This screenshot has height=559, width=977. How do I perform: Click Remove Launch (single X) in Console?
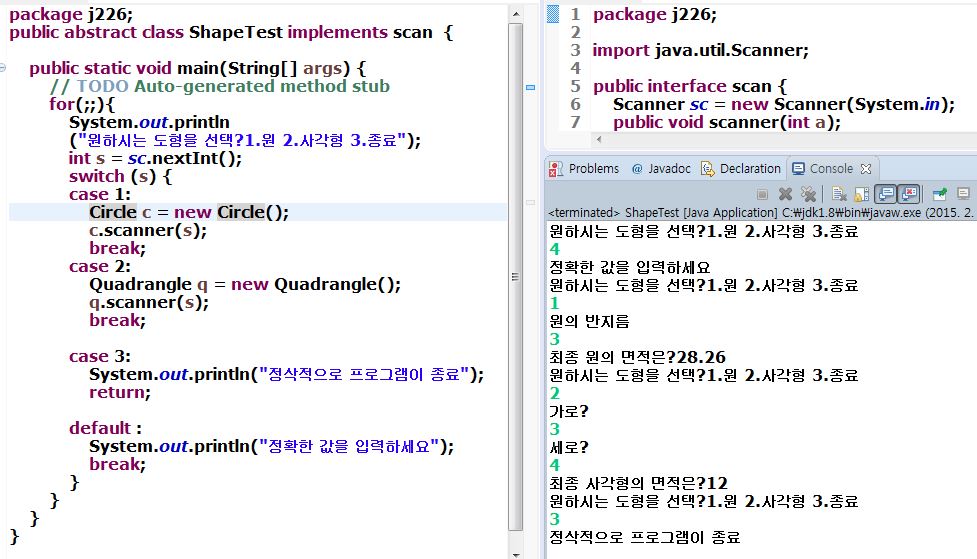coord(785,194)
